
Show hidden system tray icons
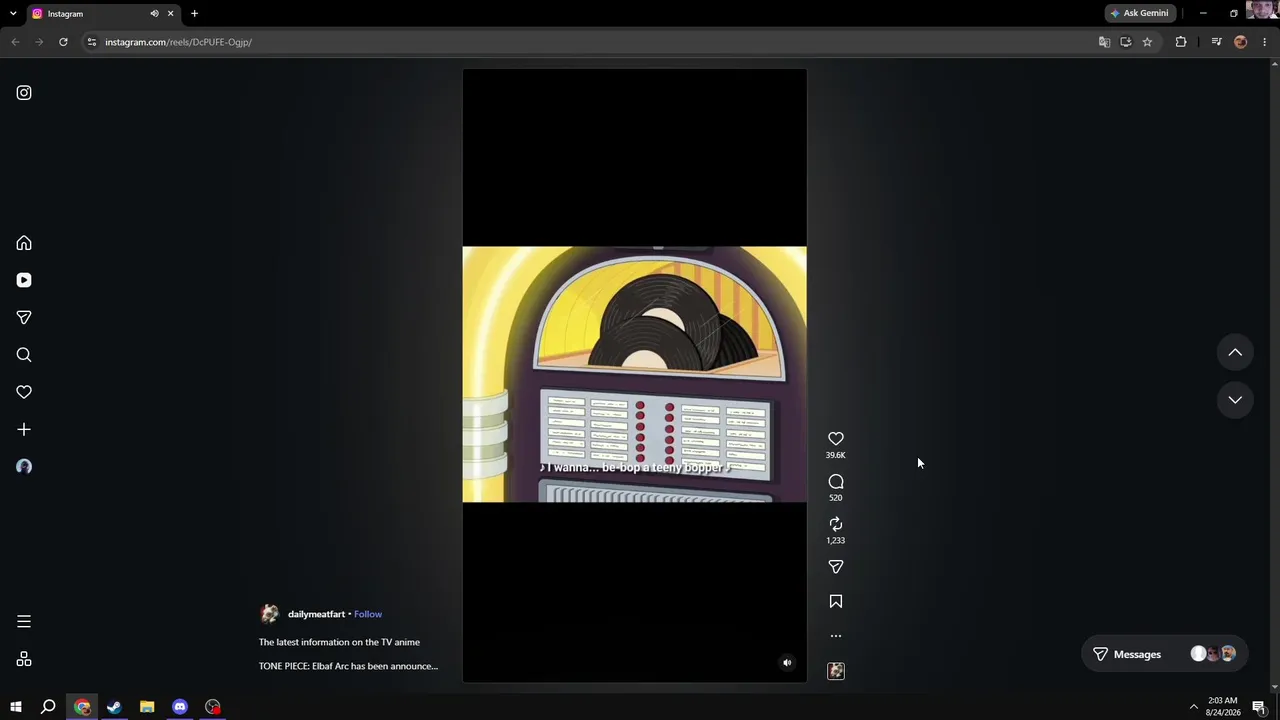pyautogui.click(x=1193, y=707)
